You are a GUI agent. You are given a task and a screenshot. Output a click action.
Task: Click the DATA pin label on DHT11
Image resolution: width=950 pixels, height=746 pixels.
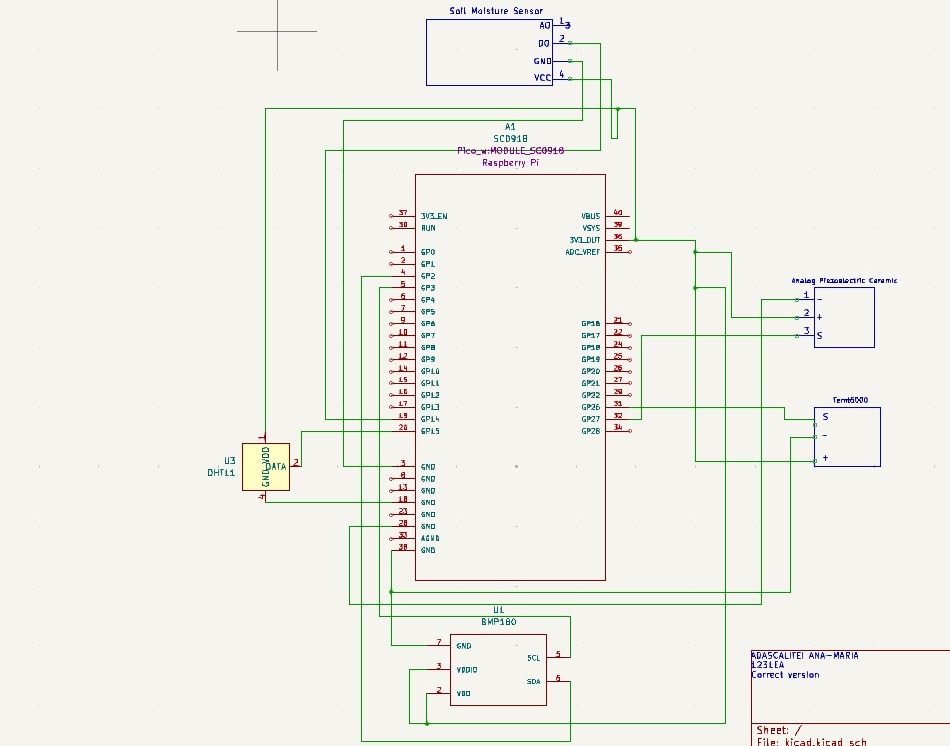point(276,467)
